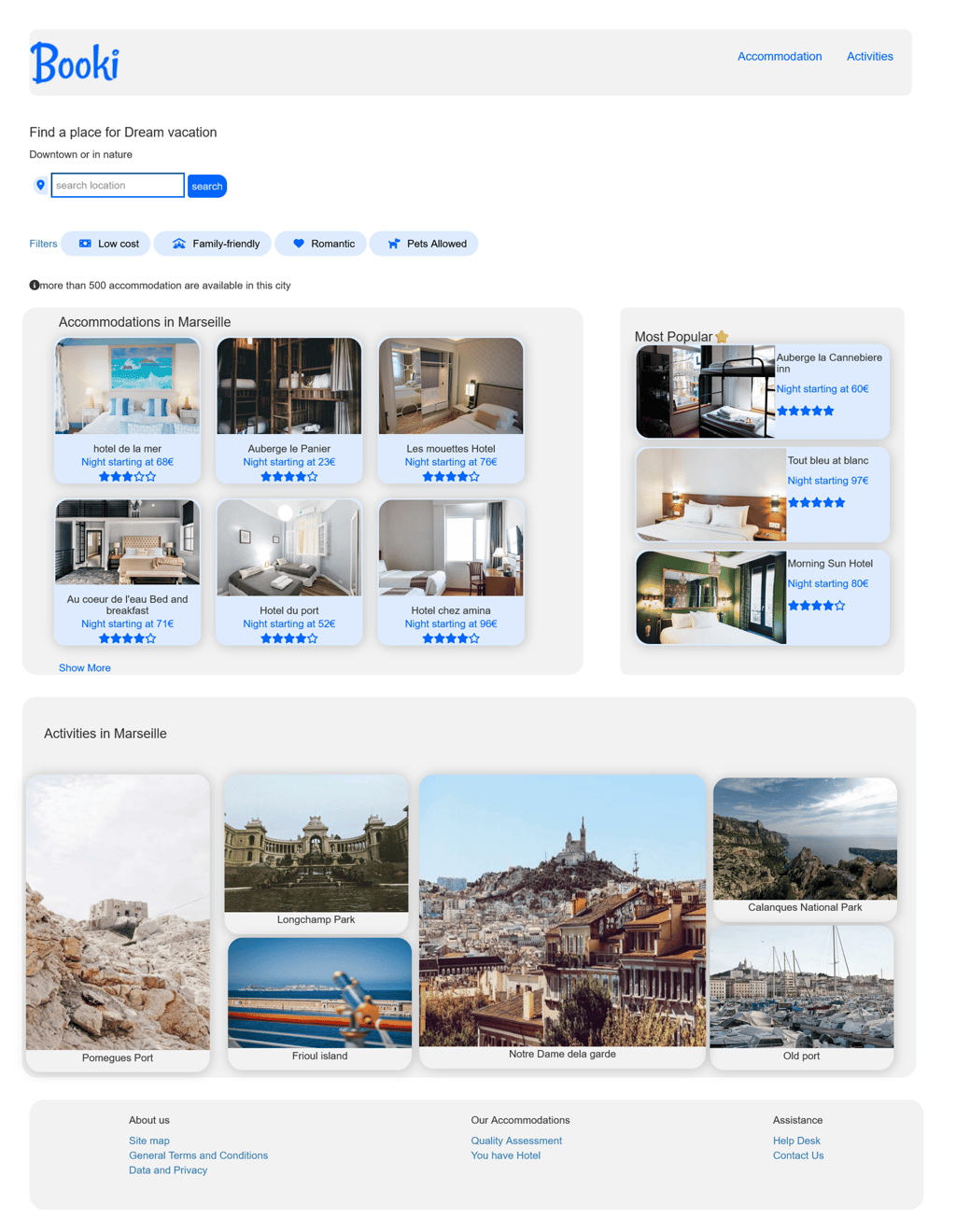Open the Activities nav item

point(870,57)
